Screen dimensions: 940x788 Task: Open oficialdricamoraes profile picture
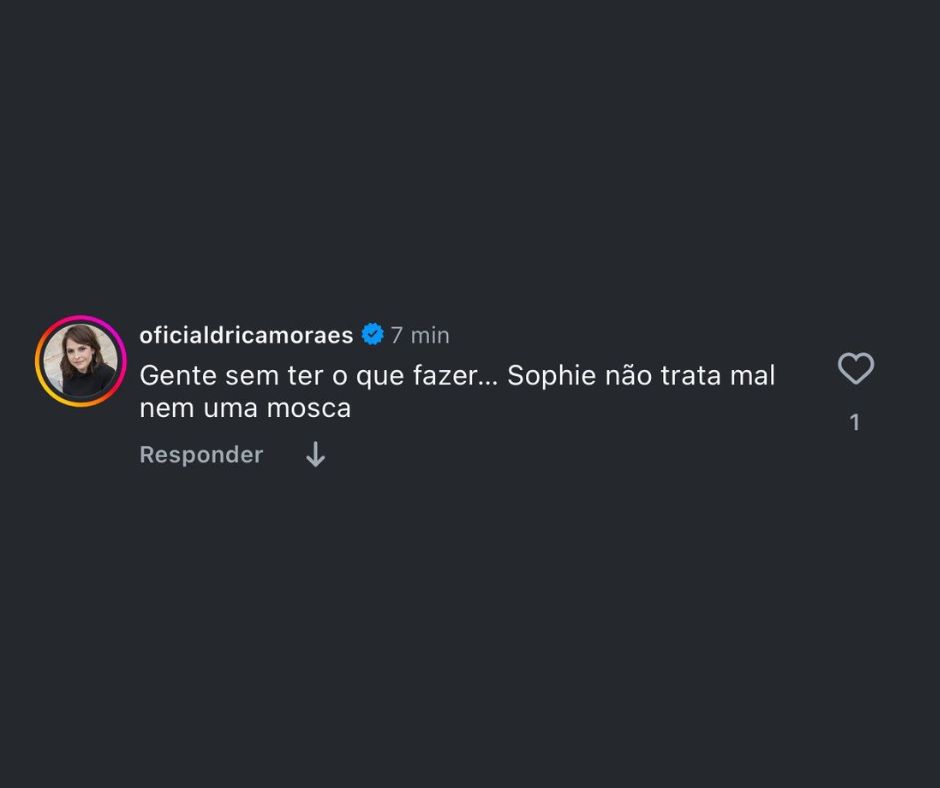pos(80,361)
